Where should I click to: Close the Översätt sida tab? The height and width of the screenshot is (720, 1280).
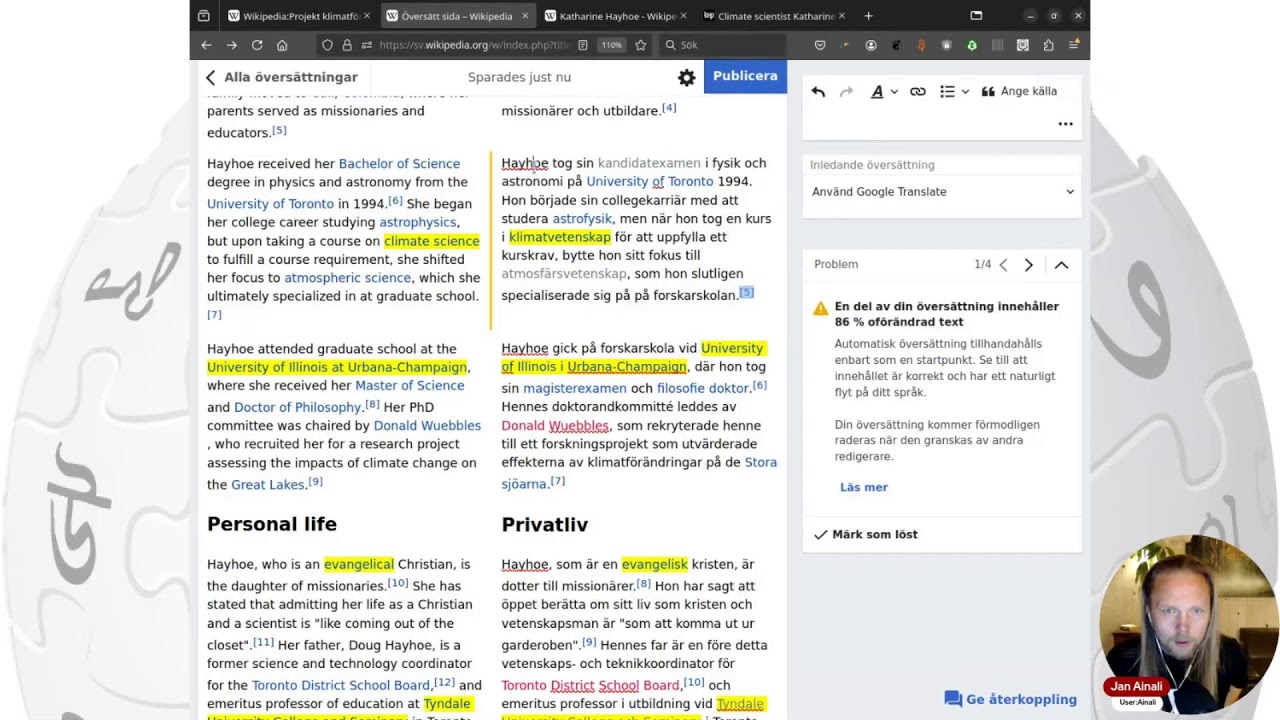(524, 16)
